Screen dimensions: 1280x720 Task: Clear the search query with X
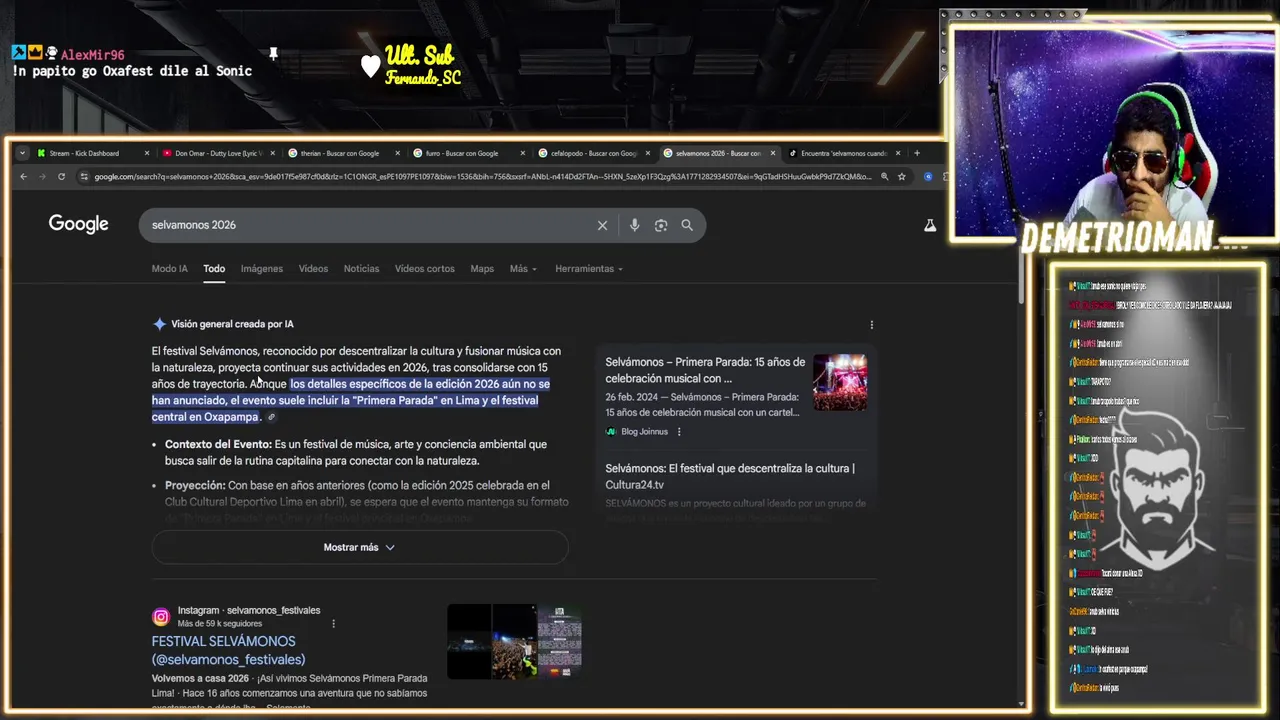602,225
